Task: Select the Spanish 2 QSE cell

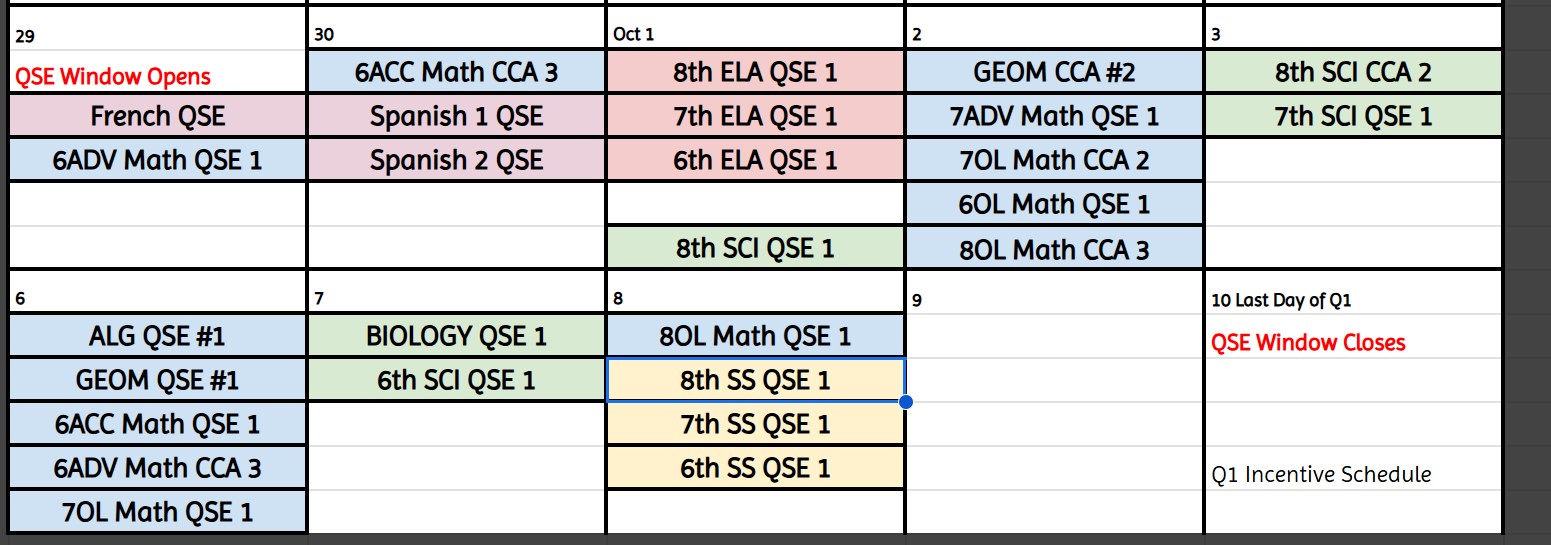Action: click(x=456, y=160)
